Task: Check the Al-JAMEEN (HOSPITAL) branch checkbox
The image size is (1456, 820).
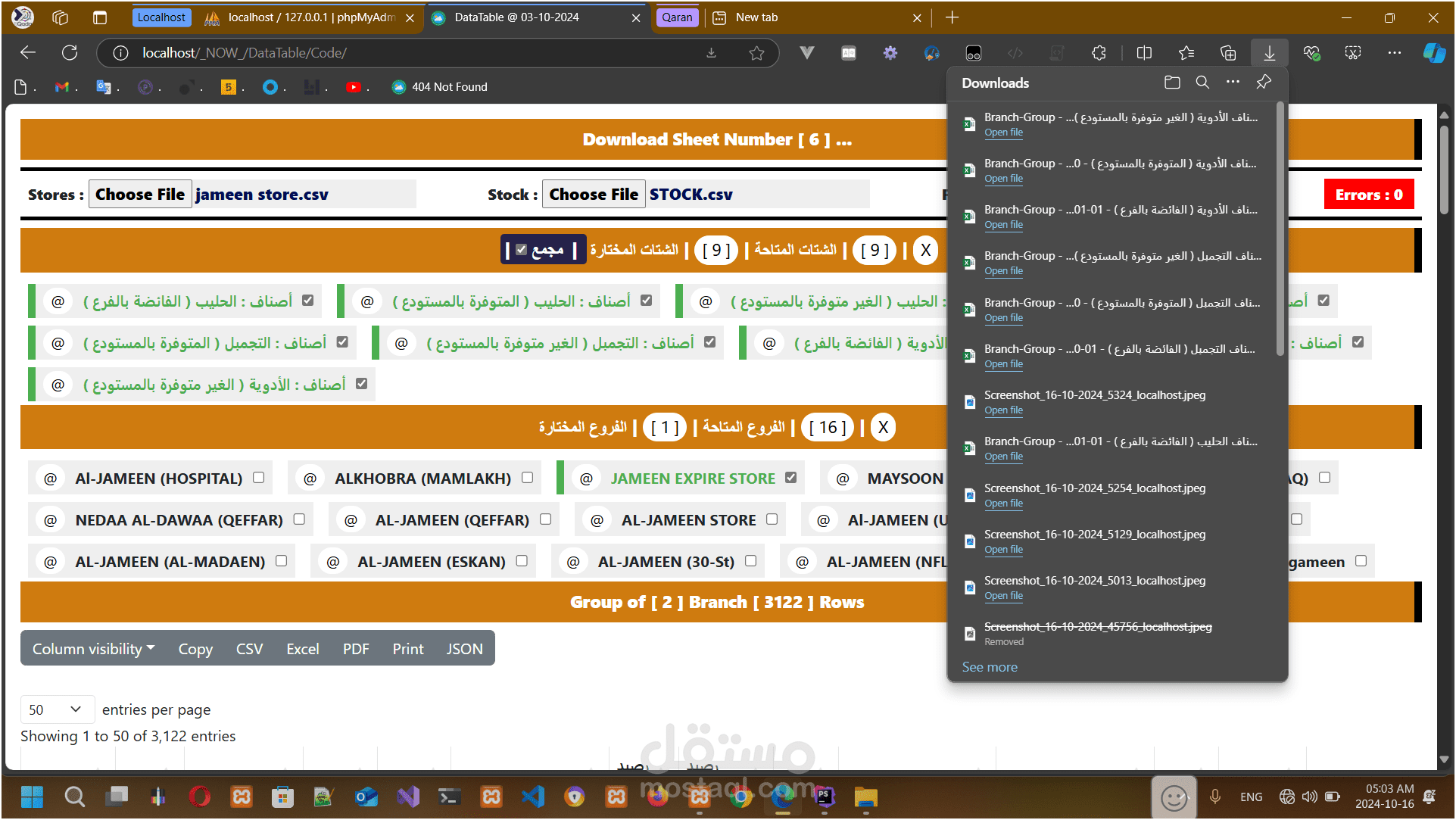Action: [x=258, y=478]
